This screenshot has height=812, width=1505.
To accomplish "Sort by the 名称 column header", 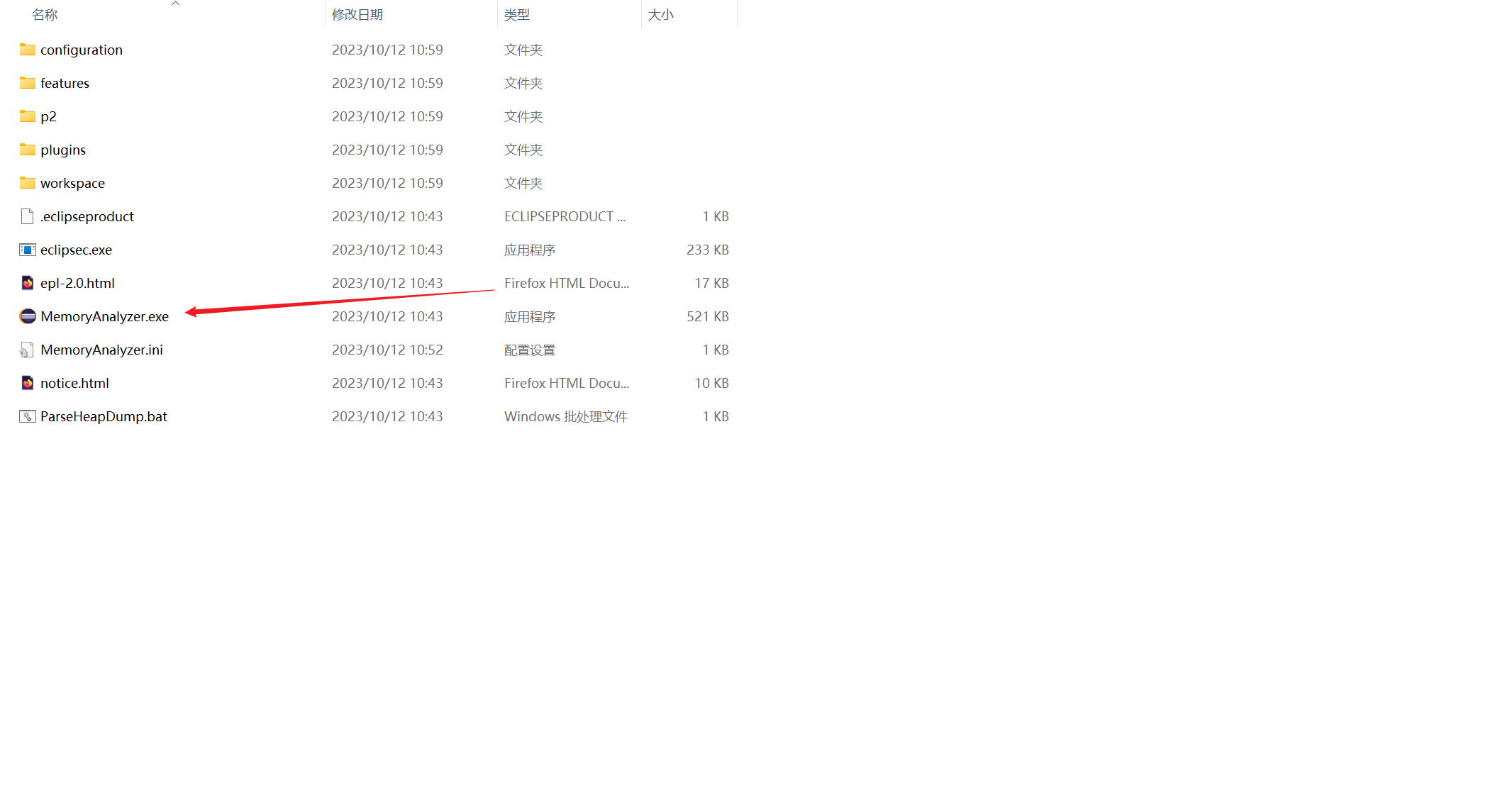I will coord(45,15).
